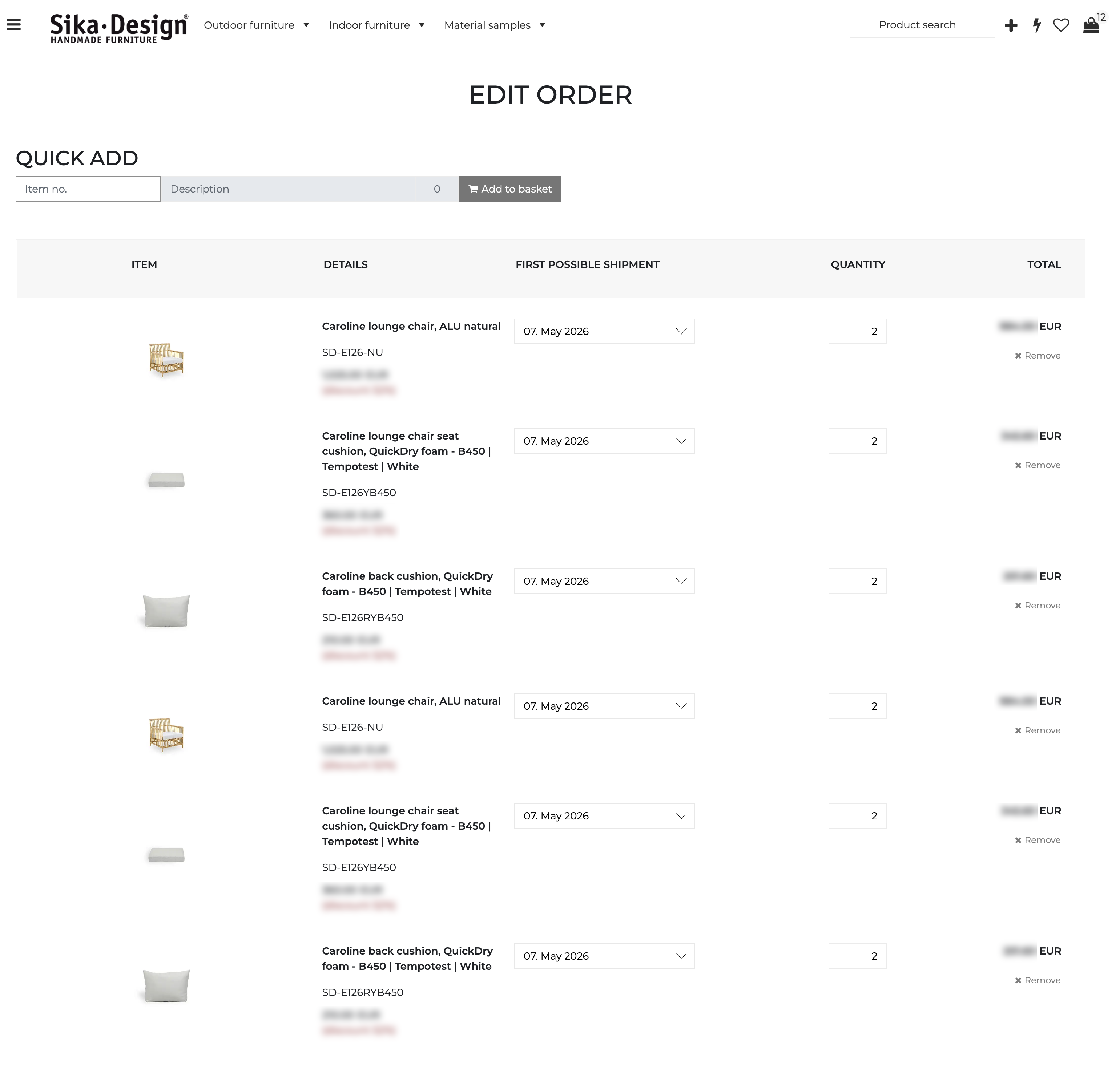Remove the first Caroline lounge chair item
Viewport: 1120px width, 1065px height.
(1038, 355)
